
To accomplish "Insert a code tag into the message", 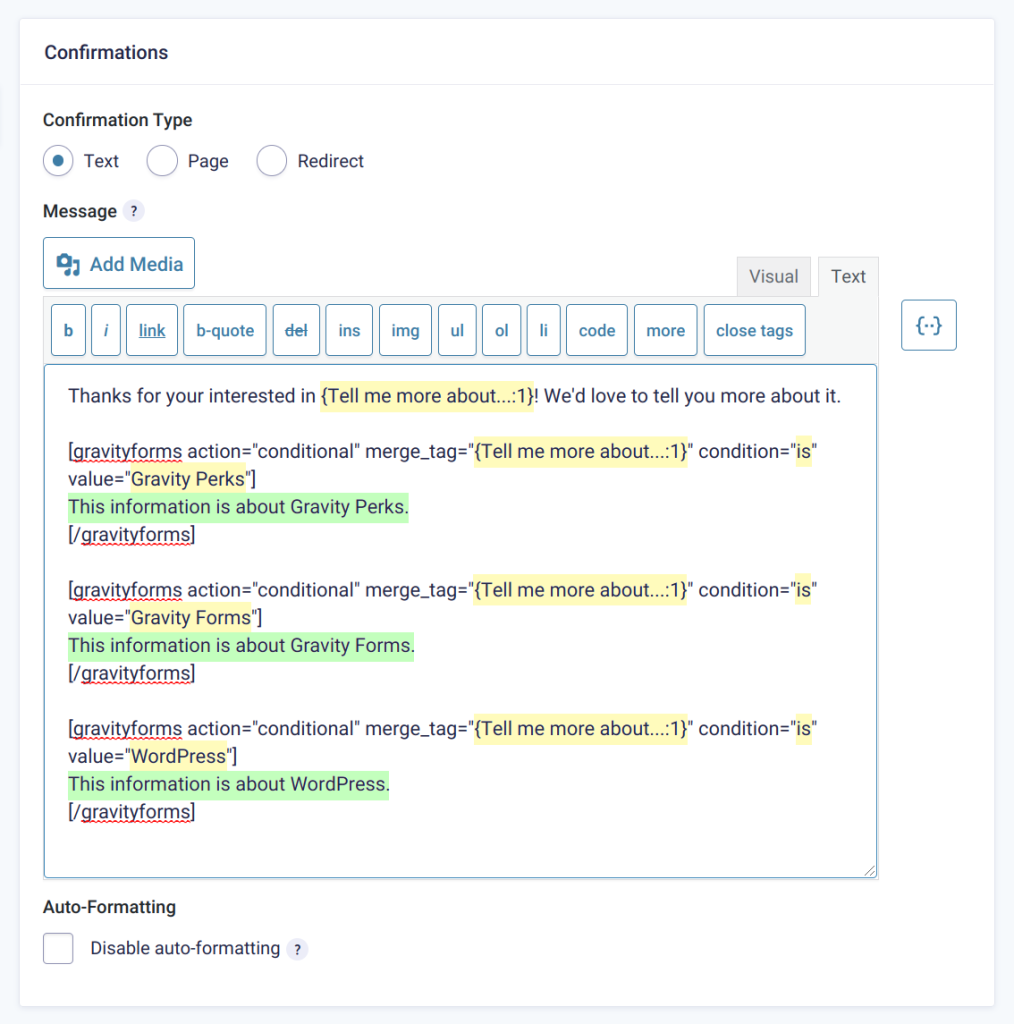I will point(596,330).
